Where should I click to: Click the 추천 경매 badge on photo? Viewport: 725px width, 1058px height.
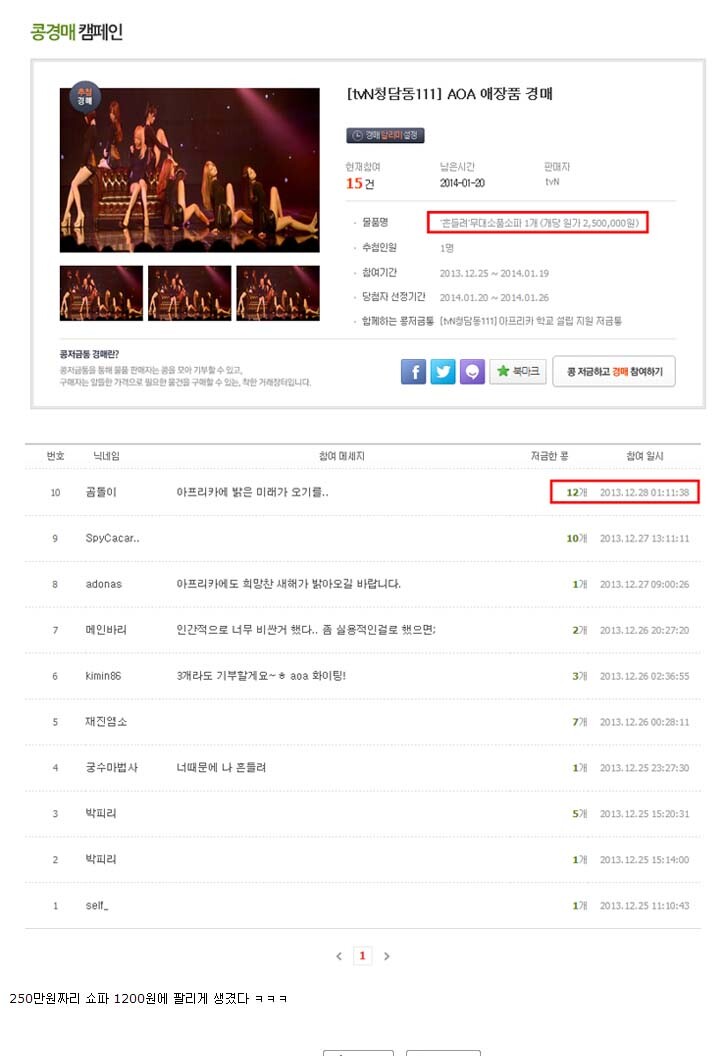(85, 97)
